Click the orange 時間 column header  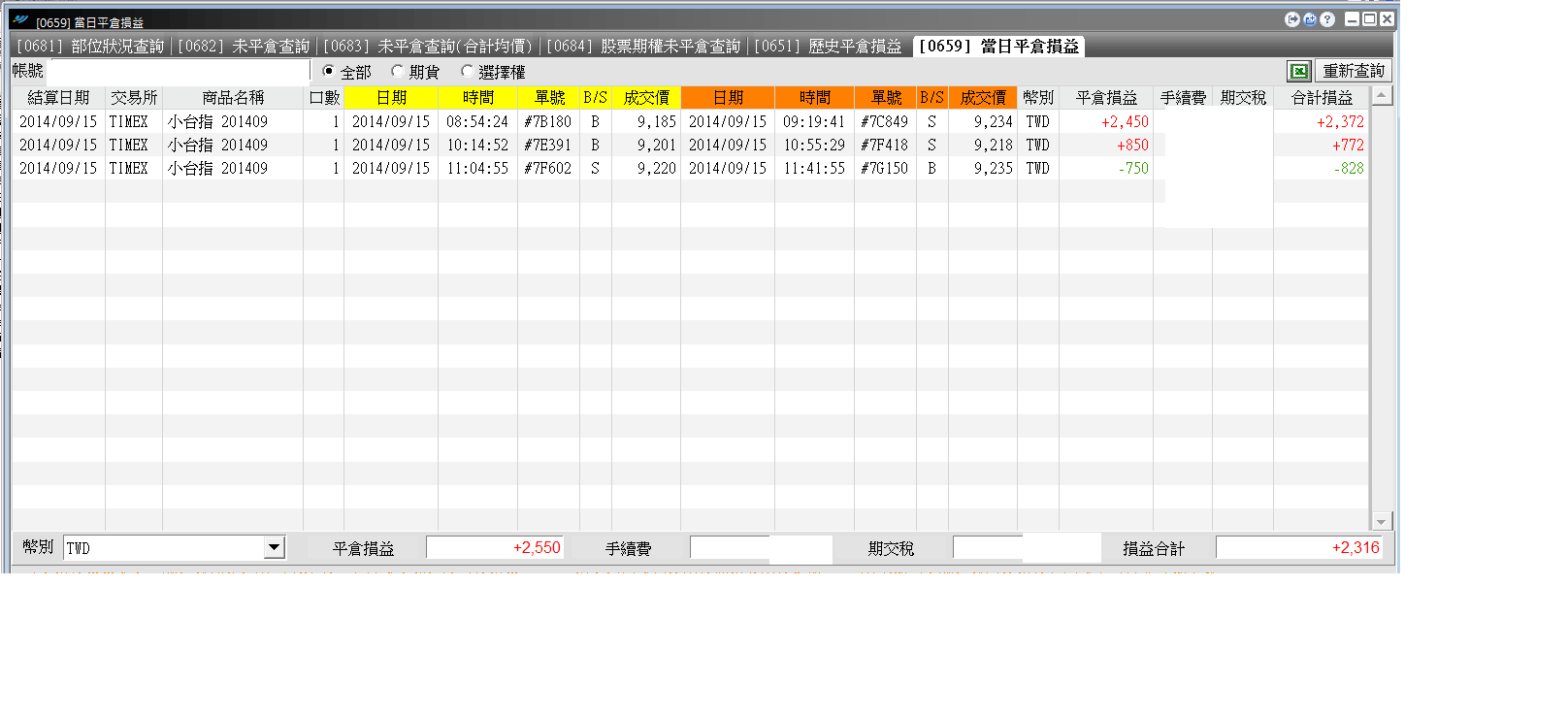[x=815, y=98]
